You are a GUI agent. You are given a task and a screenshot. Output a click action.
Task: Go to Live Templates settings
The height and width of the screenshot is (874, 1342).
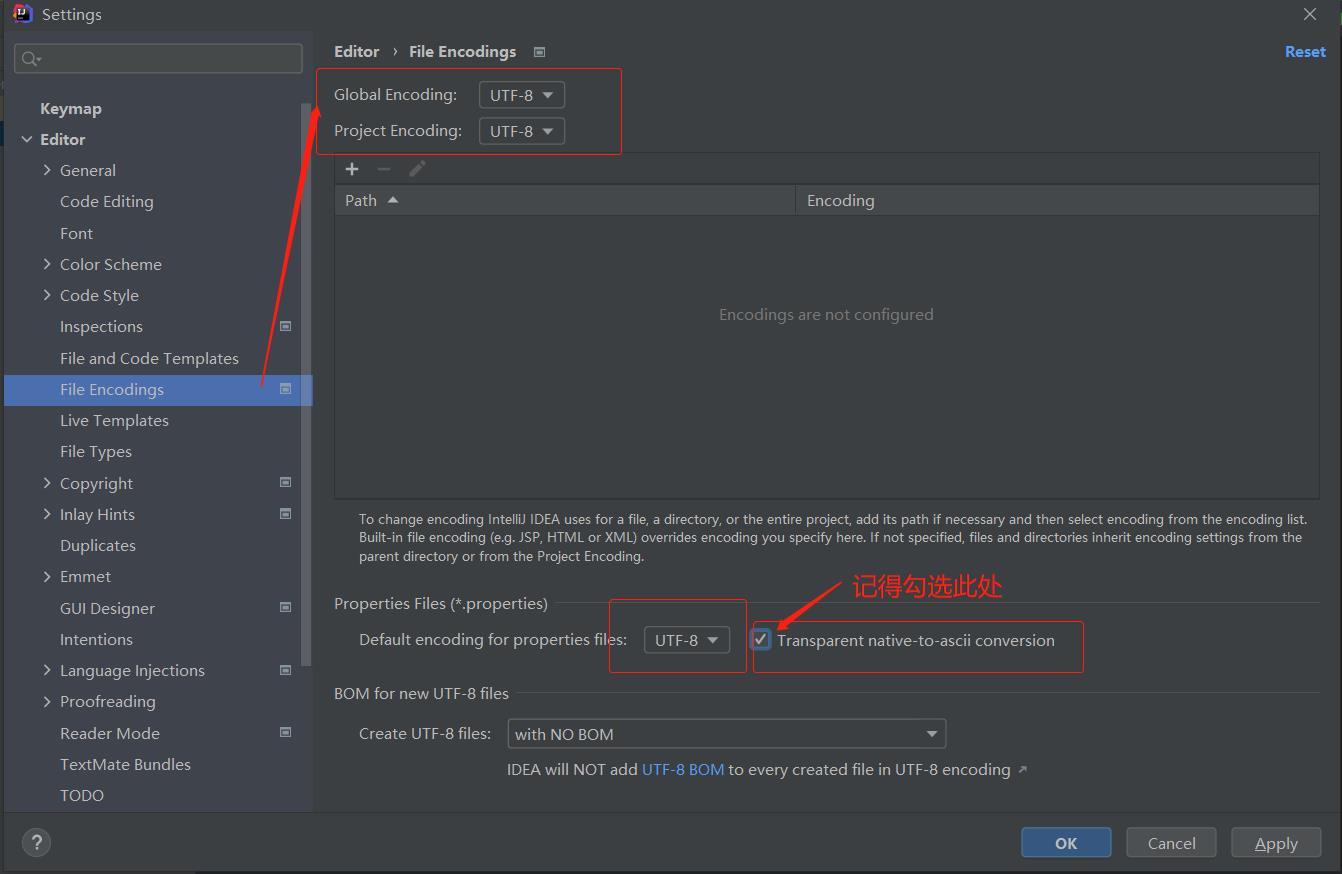pos(114,420)
